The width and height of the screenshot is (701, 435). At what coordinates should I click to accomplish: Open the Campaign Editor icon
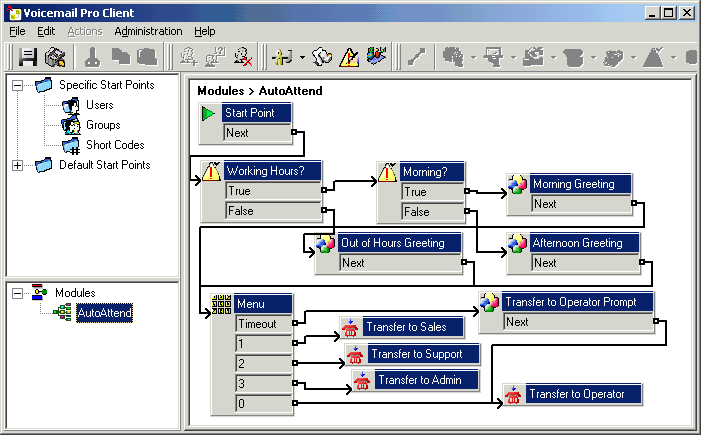tap(376, 56)
